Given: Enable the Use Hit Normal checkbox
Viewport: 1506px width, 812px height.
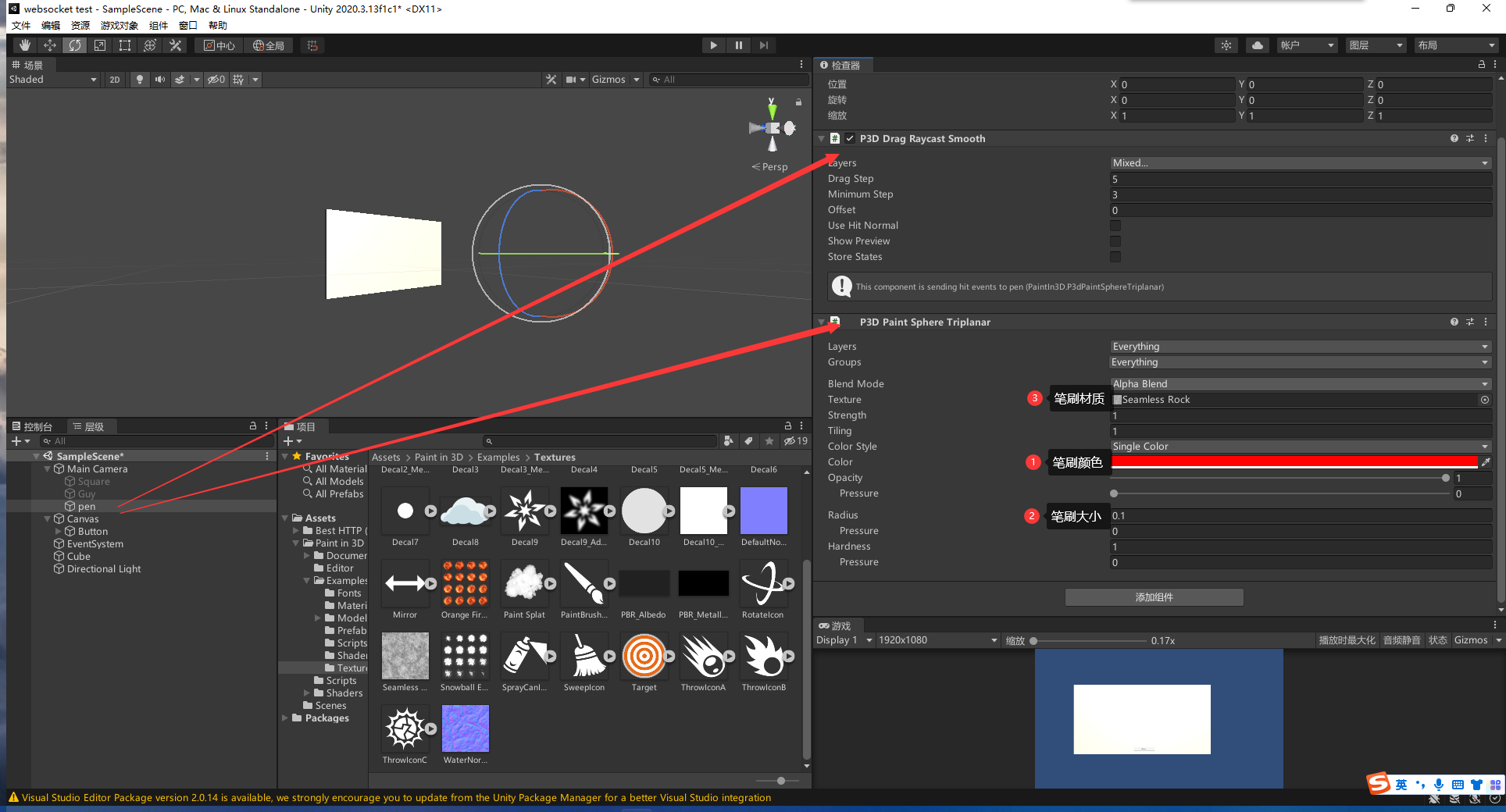Looking at the screenshot, I should click(x=1115, y=226).
